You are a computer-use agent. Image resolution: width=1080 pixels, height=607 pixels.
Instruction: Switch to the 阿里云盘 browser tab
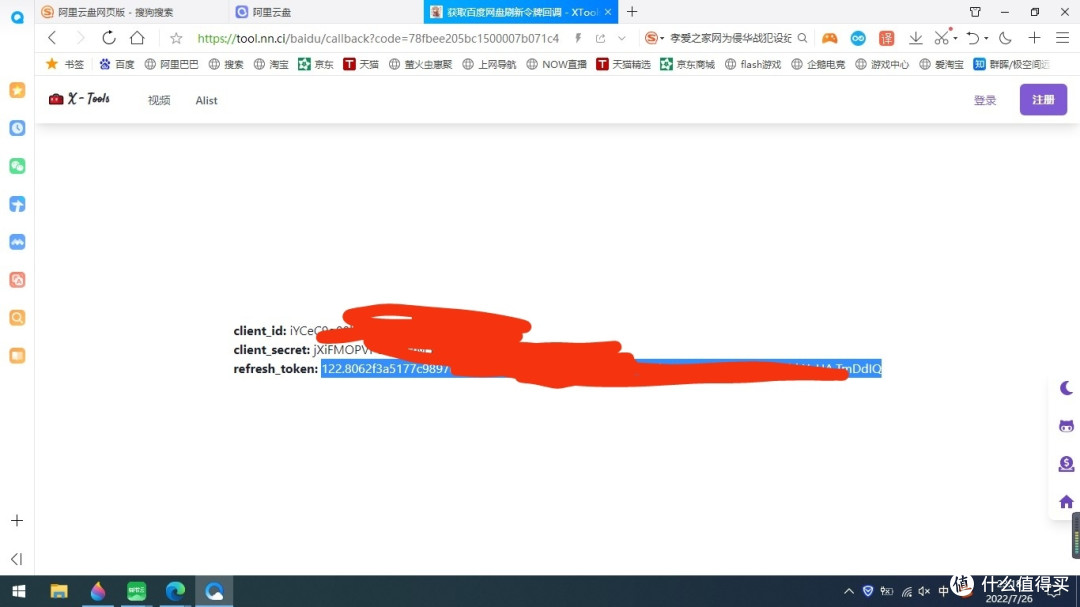click(x=263, y=11)
